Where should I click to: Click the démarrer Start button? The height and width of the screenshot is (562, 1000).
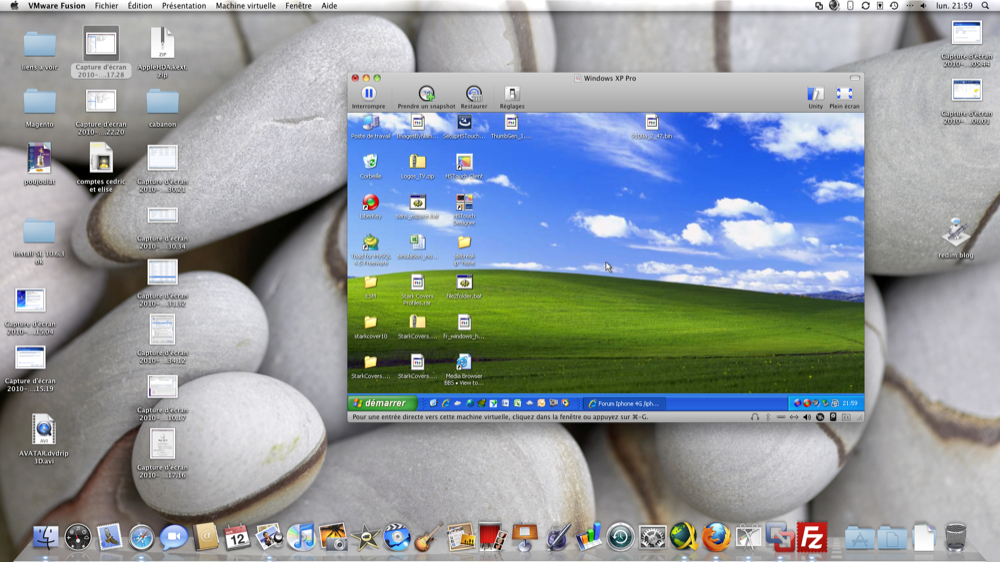(x=381, y=403)
